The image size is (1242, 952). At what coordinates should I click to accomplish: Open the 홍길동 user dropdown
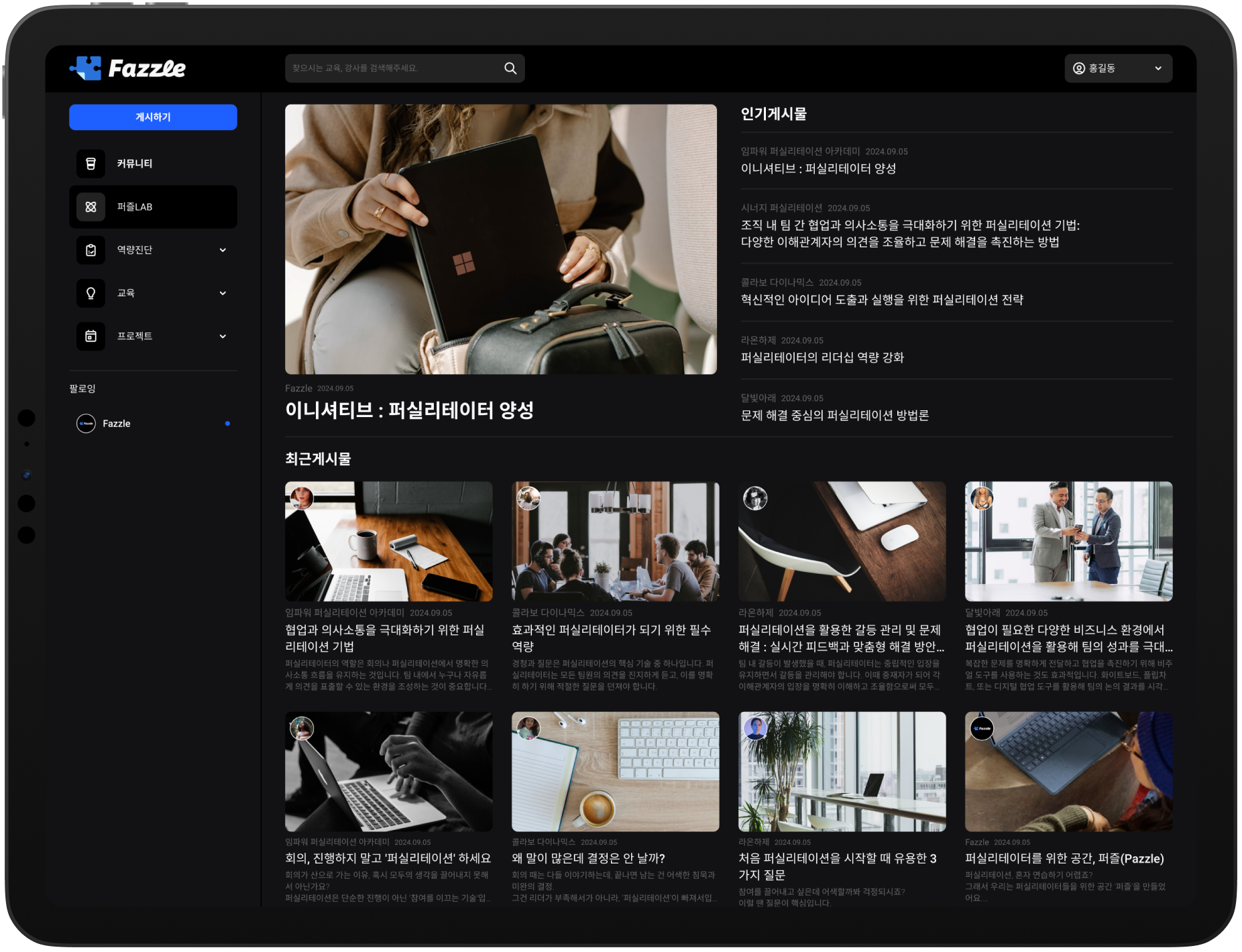pyautogui.click(x=1118, y=68)
